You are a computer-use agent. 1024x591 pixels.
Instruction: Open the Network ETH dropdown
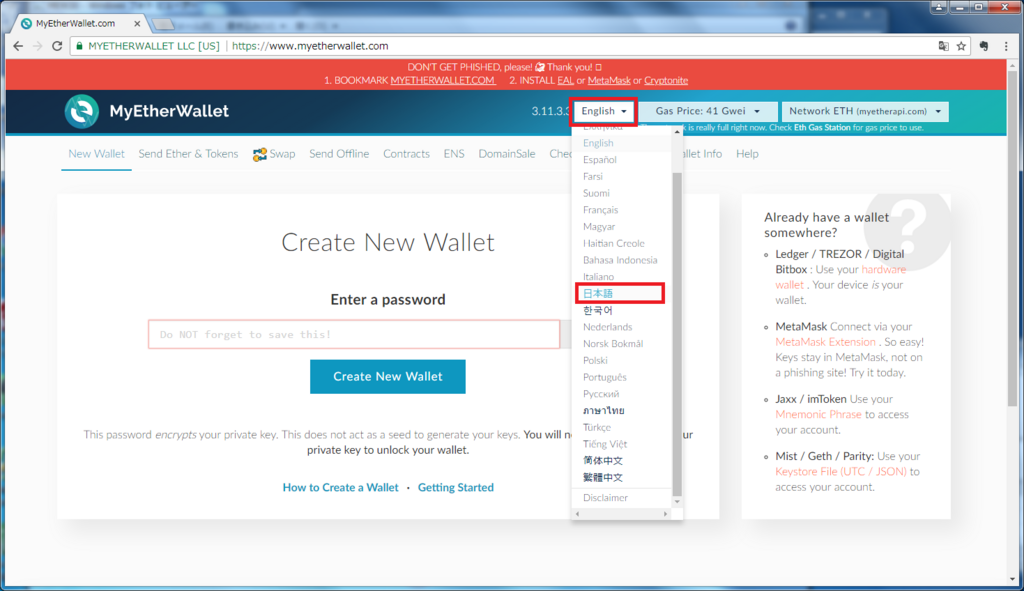865,111
